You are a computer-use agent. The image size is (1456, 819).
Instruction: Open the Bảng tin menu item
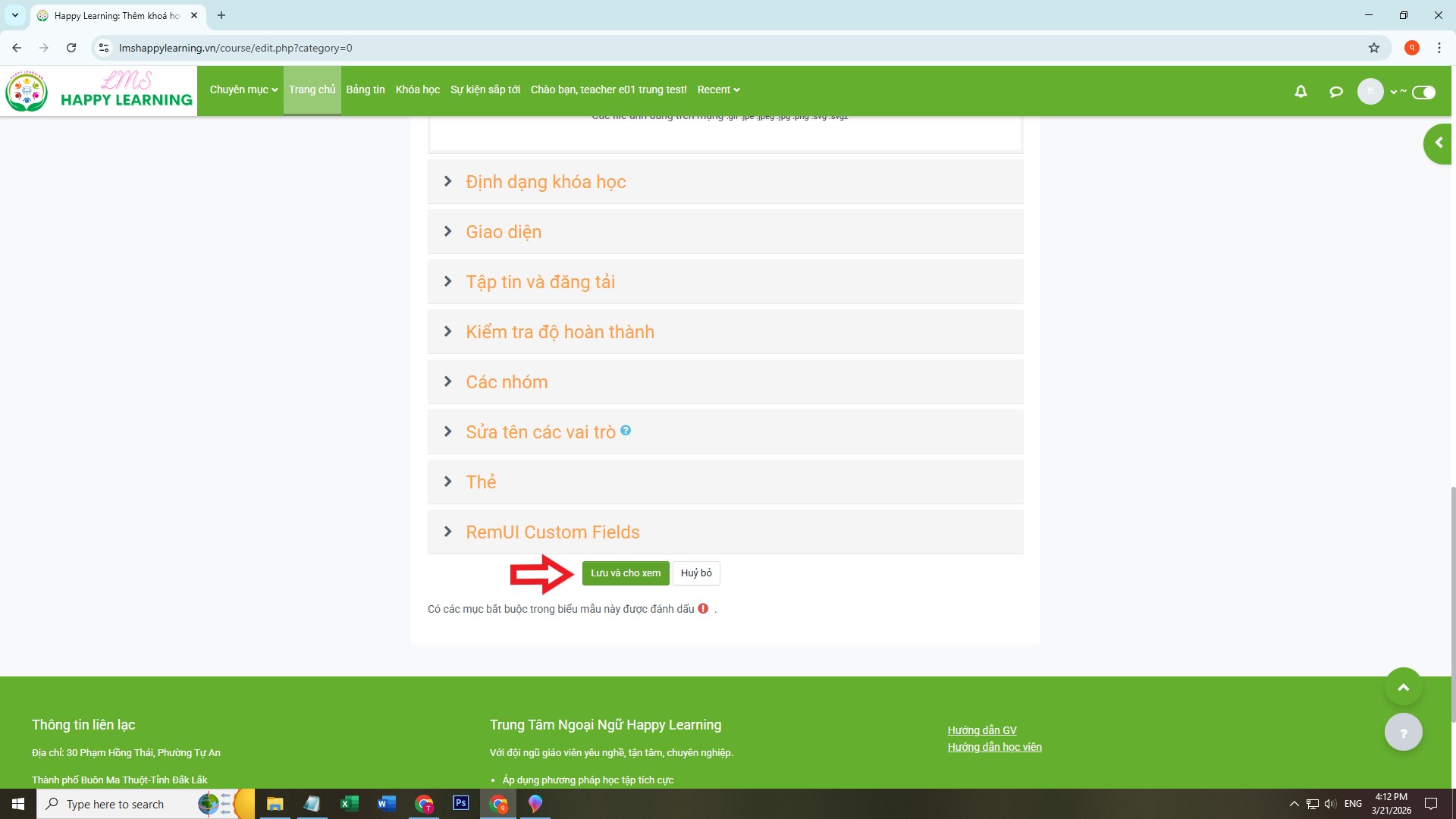point(366,89)
